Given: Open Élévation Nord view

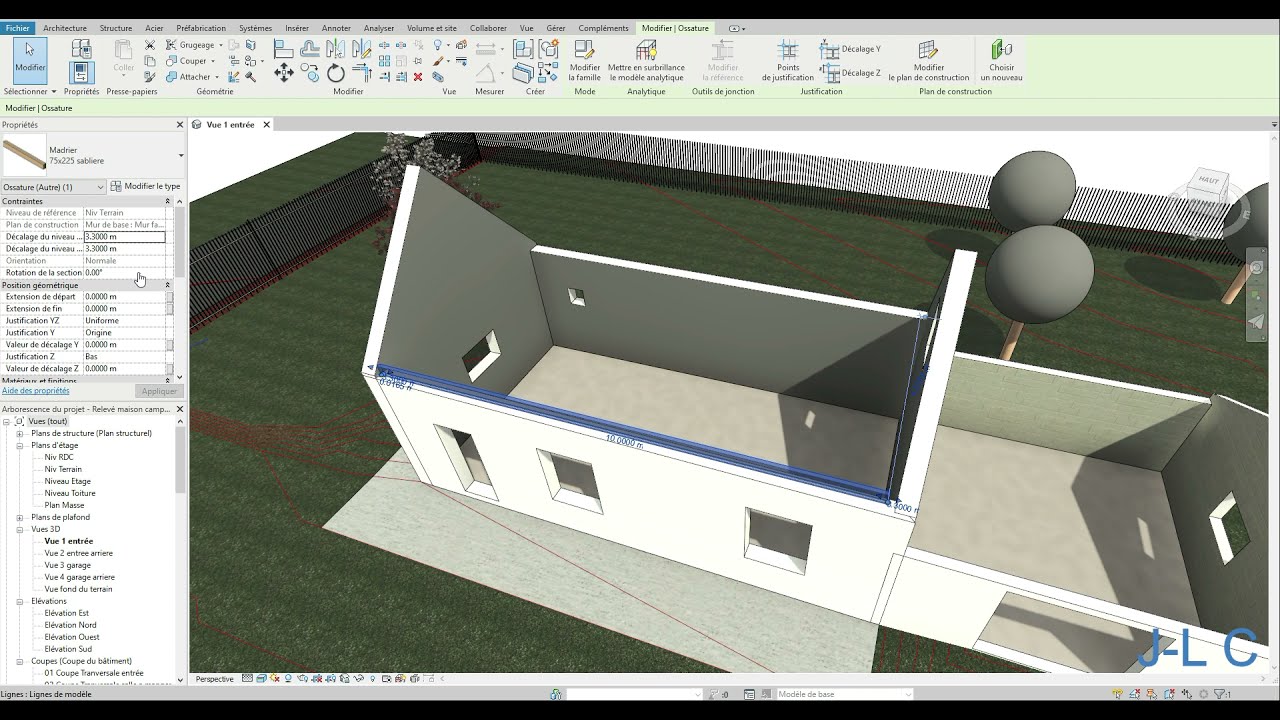Looking at the screenshot, I should click(71, 625).
